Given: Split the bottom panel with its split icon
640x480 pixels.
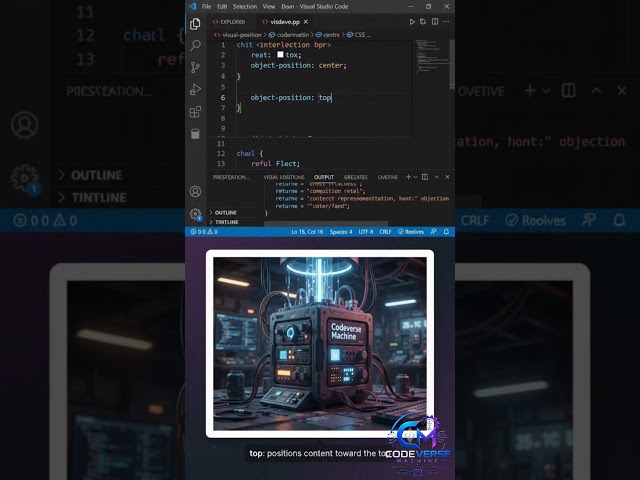Looking at the screenshot, I should pyautogui.click(x=425, y=177).
